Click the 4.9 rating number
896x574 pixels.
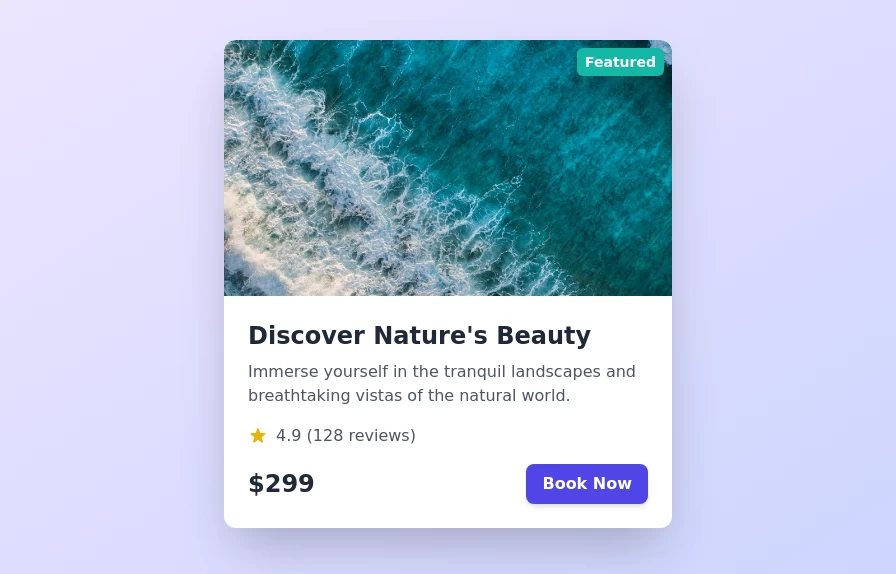click(x=289, y=436)
